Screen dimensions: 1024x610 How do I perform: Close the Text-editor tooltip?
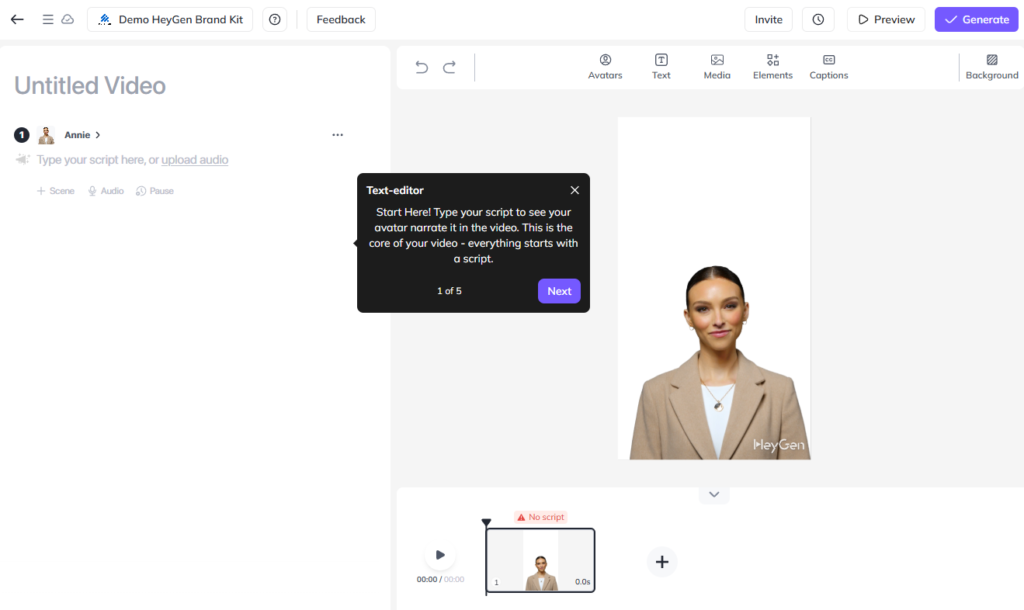pos(575,190)
